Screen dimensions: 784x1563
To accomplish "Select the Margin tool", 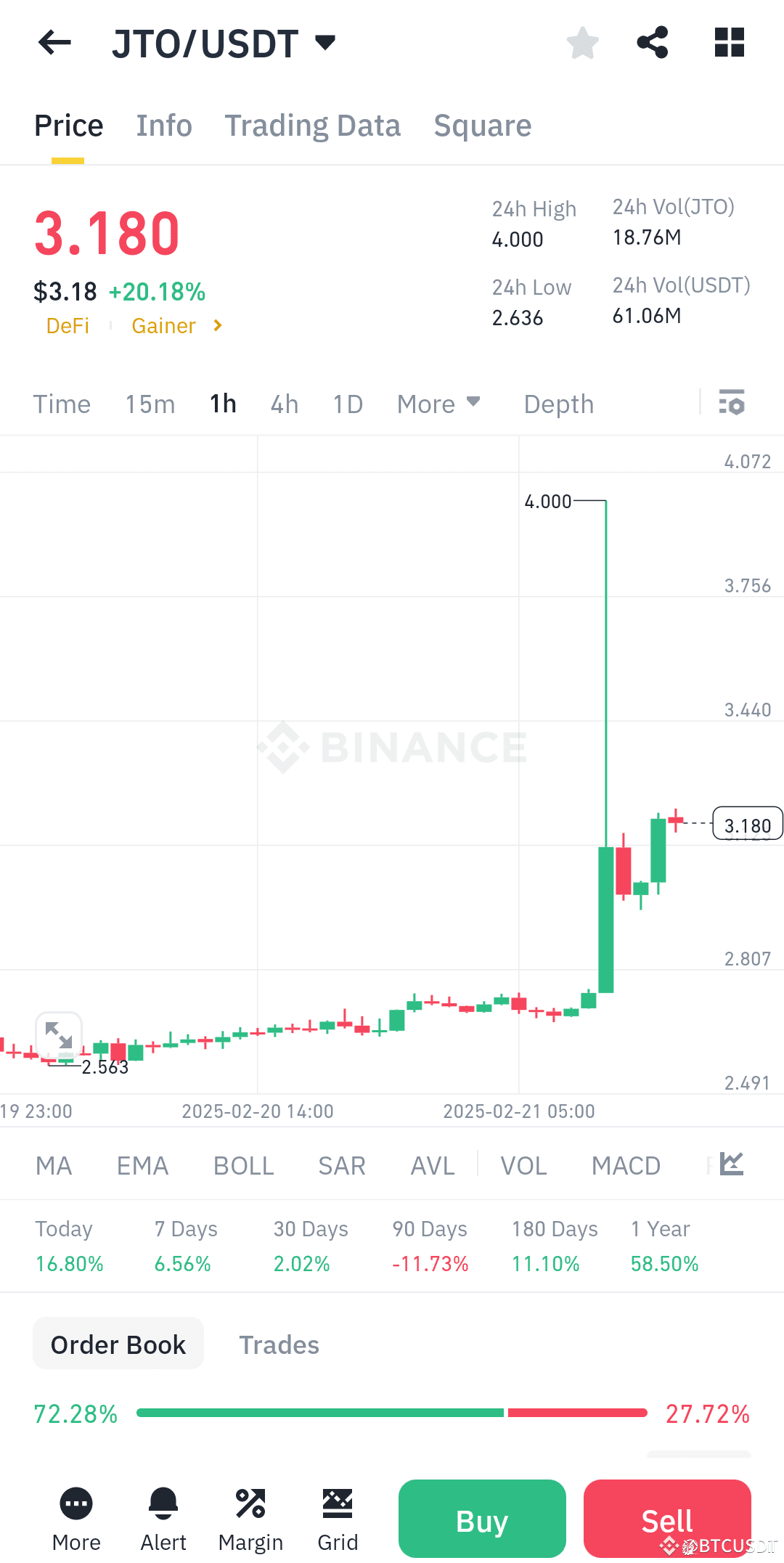I will point(250,1517).
